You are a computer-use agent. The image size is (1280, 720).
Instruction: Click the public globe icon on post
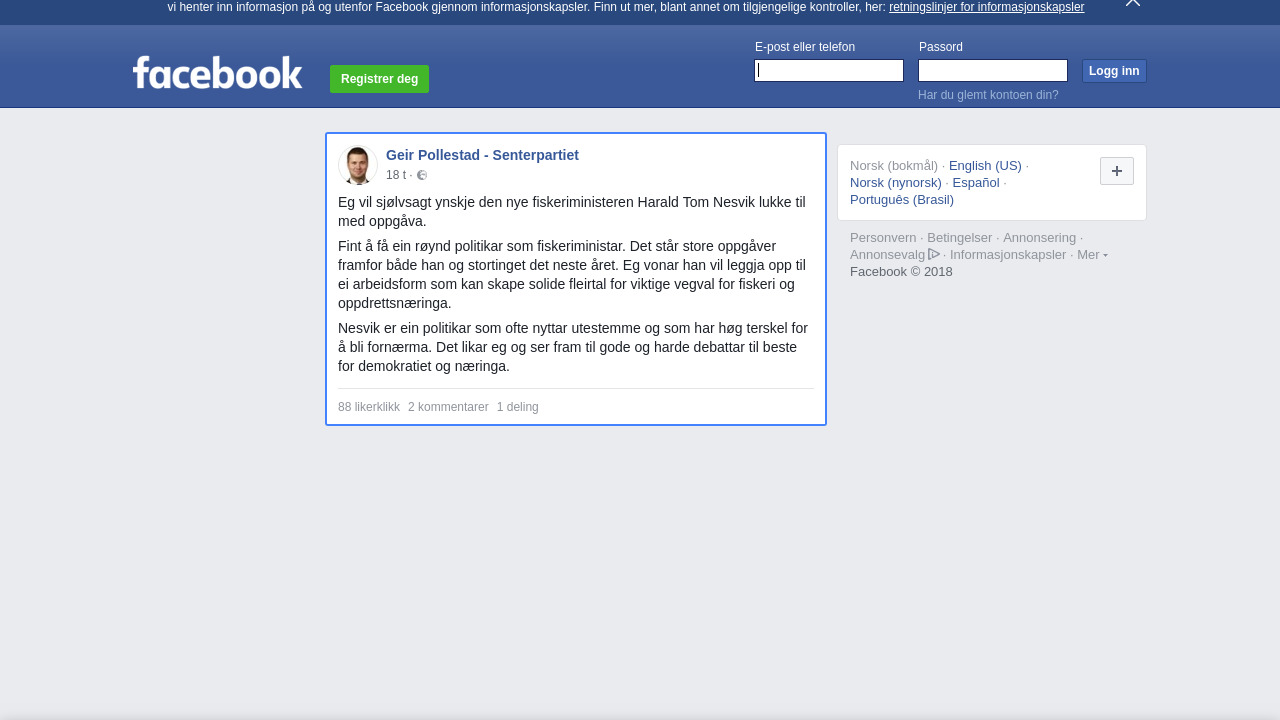tap(422, 175)
